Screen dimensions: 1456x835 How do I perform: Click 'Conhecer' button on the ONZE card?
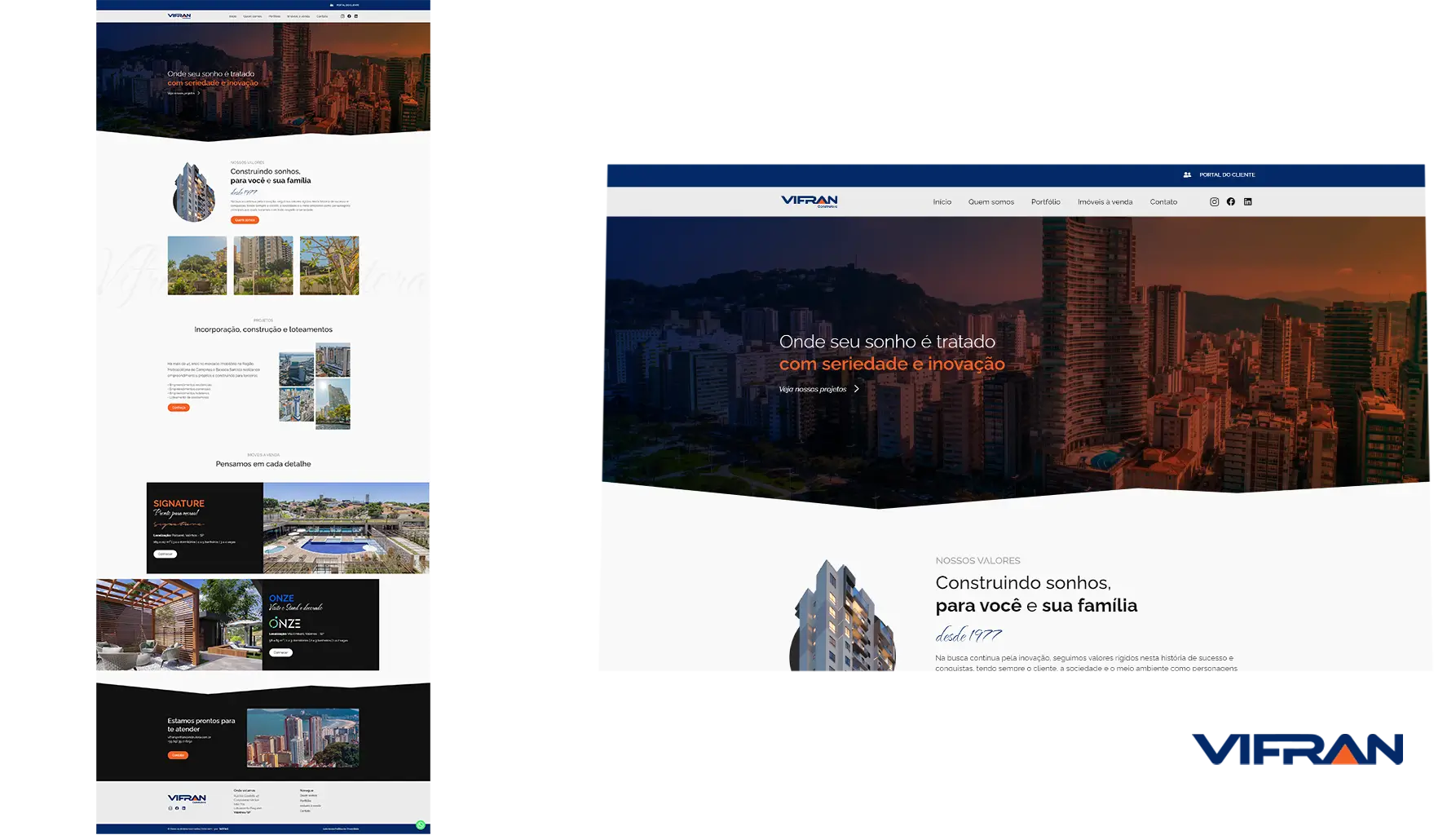[x=280, y=652]
